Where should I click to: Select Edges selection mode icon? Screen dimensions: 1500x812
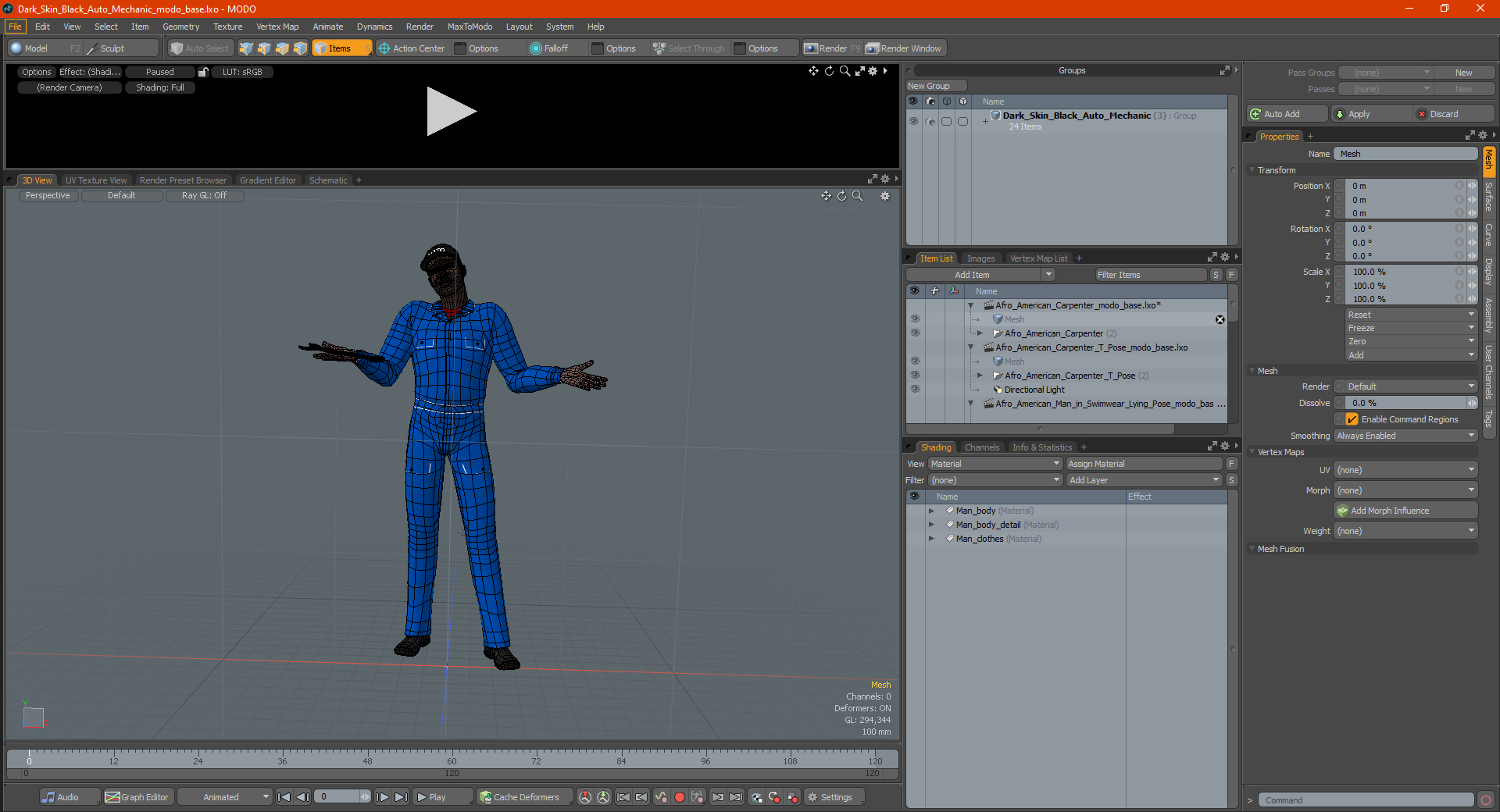point(264,48)
